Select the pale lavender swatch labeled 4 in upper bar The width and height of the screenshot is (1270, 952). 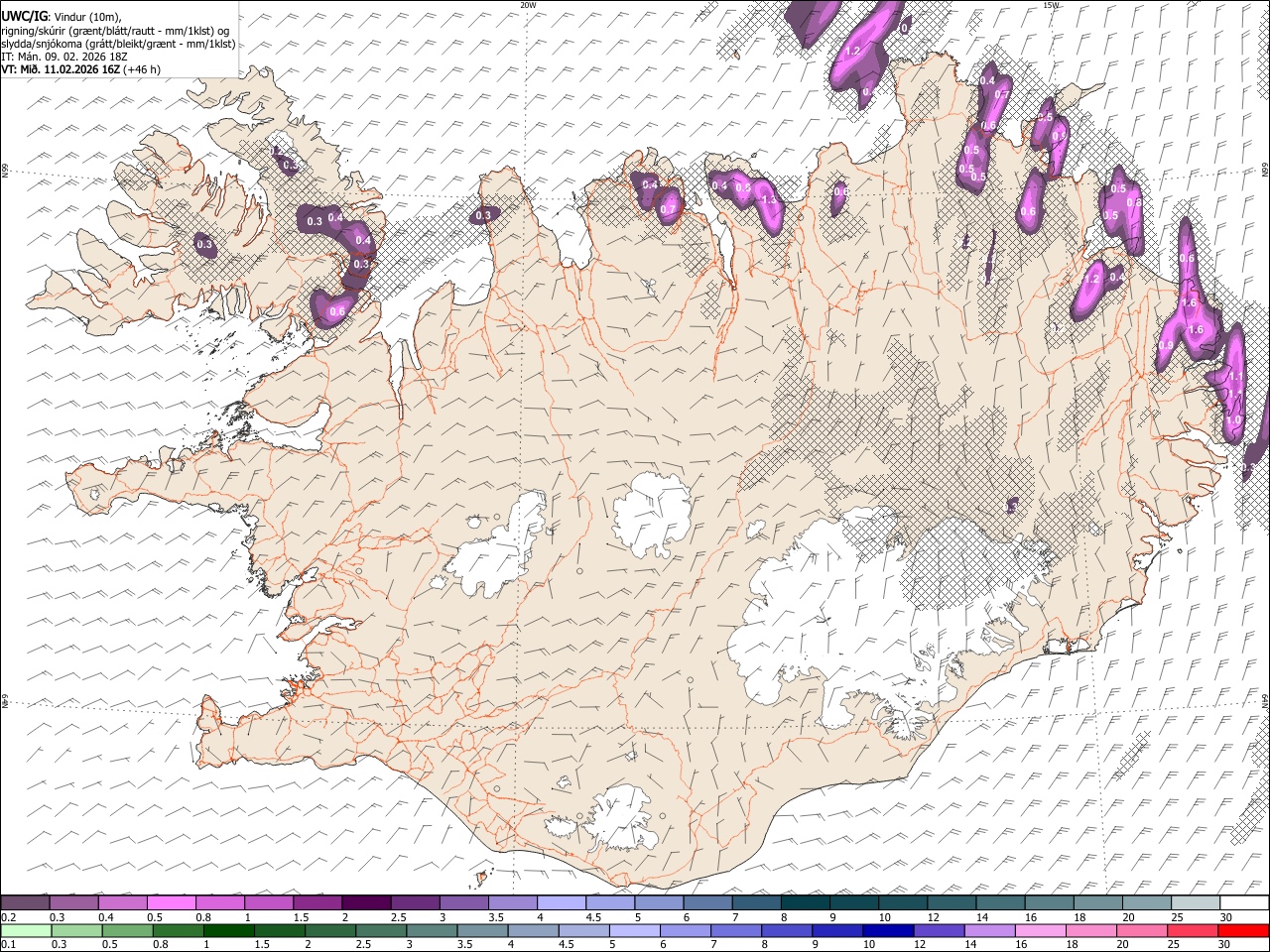(561, 902)
